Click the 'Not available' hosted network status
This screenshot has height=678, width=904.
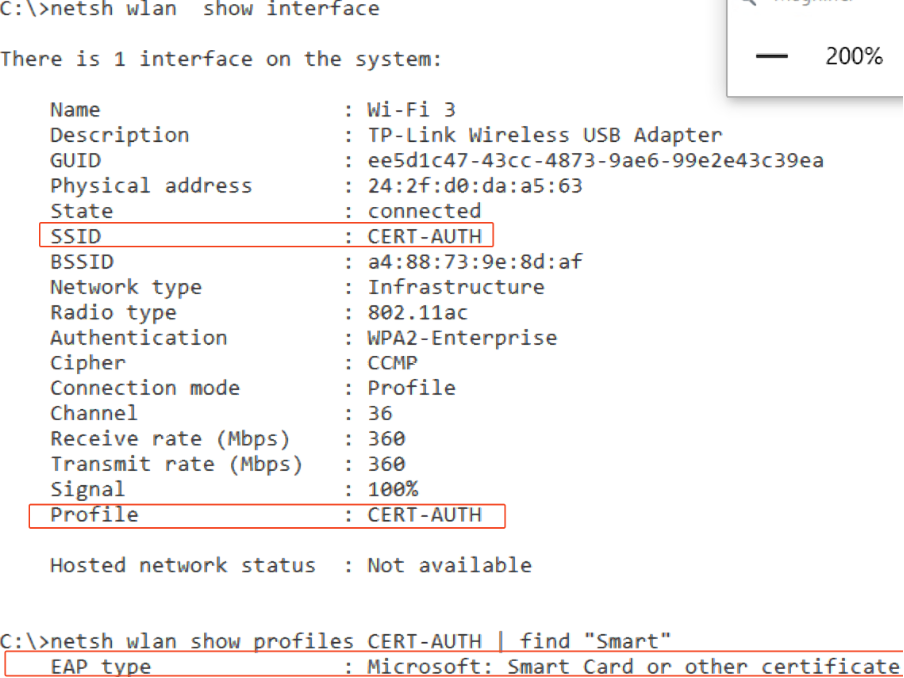coord(450,566)
